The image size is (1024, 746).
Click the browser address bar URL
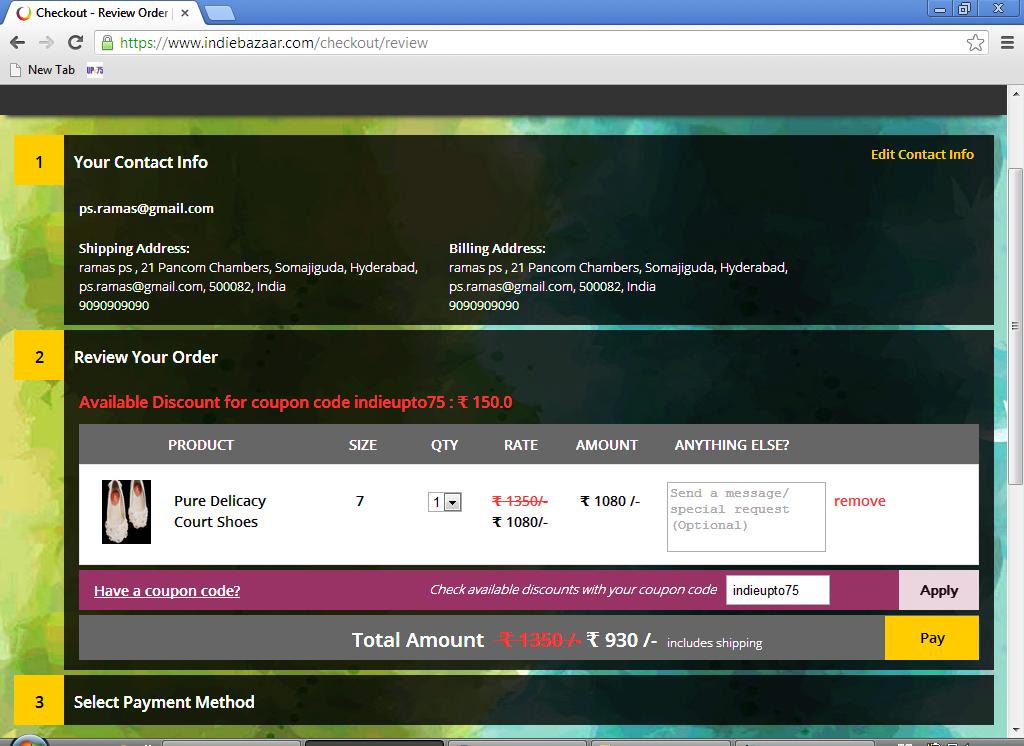500,43
